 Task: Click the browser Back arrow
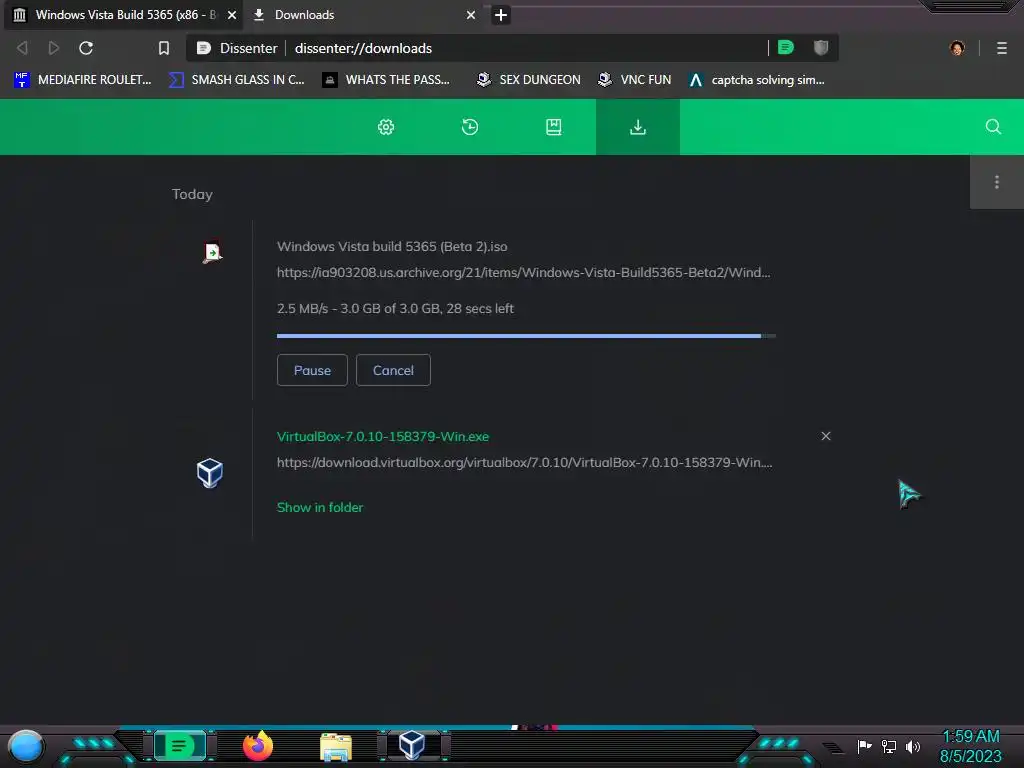tap(22, 48)
